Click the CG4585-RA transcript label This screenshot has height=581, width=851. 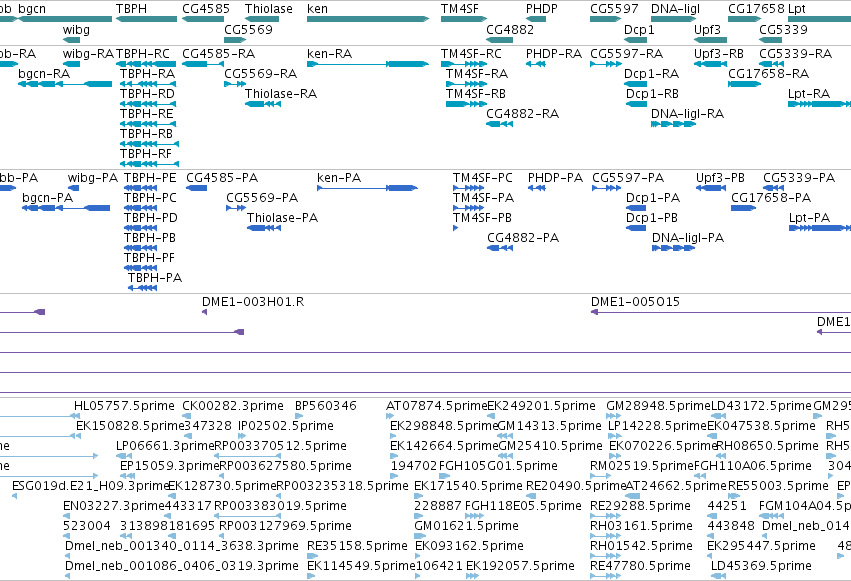219,54
